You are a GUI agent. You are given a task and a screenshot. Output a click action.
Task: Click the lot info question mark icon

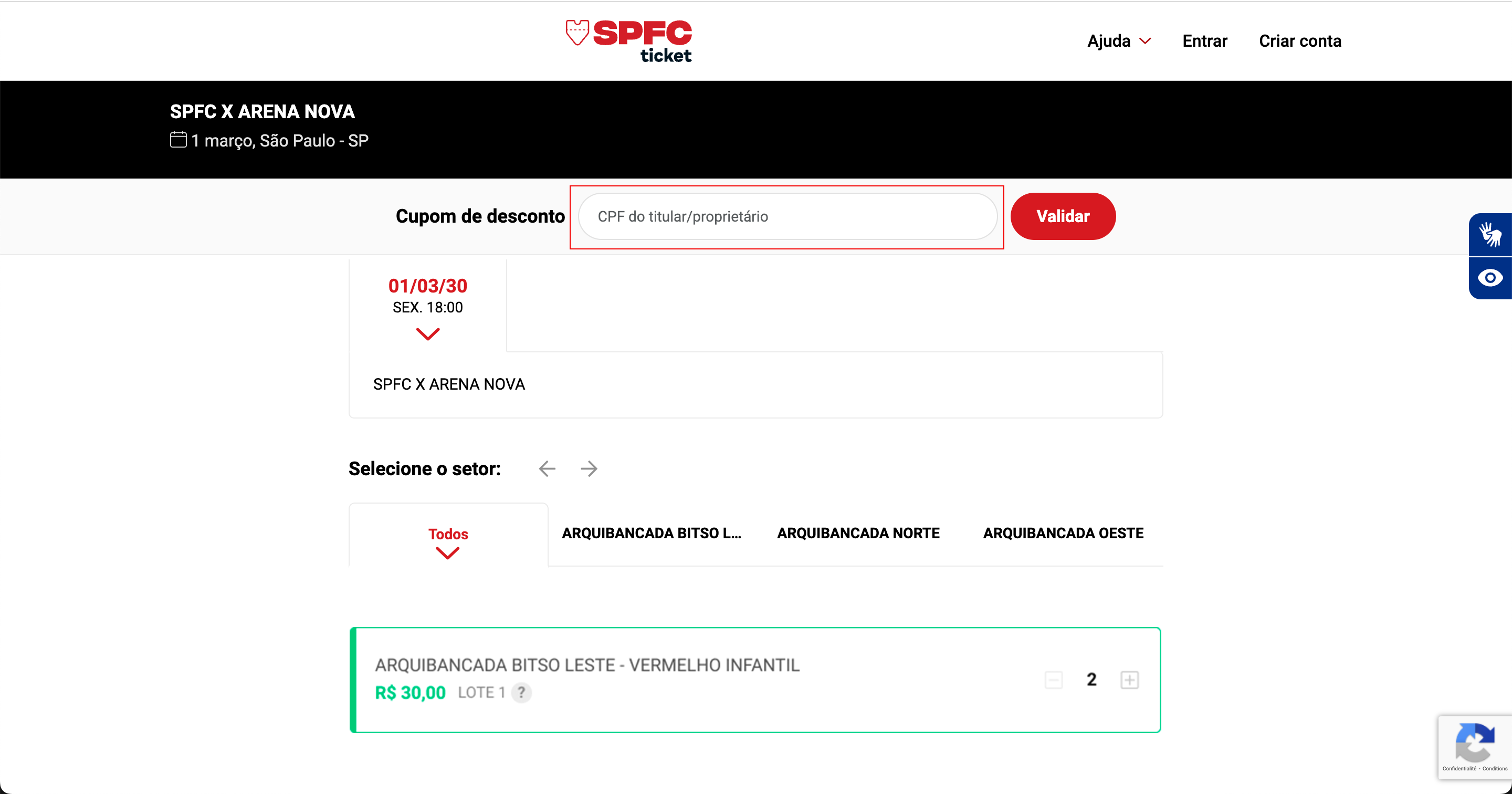pos(521,693)
